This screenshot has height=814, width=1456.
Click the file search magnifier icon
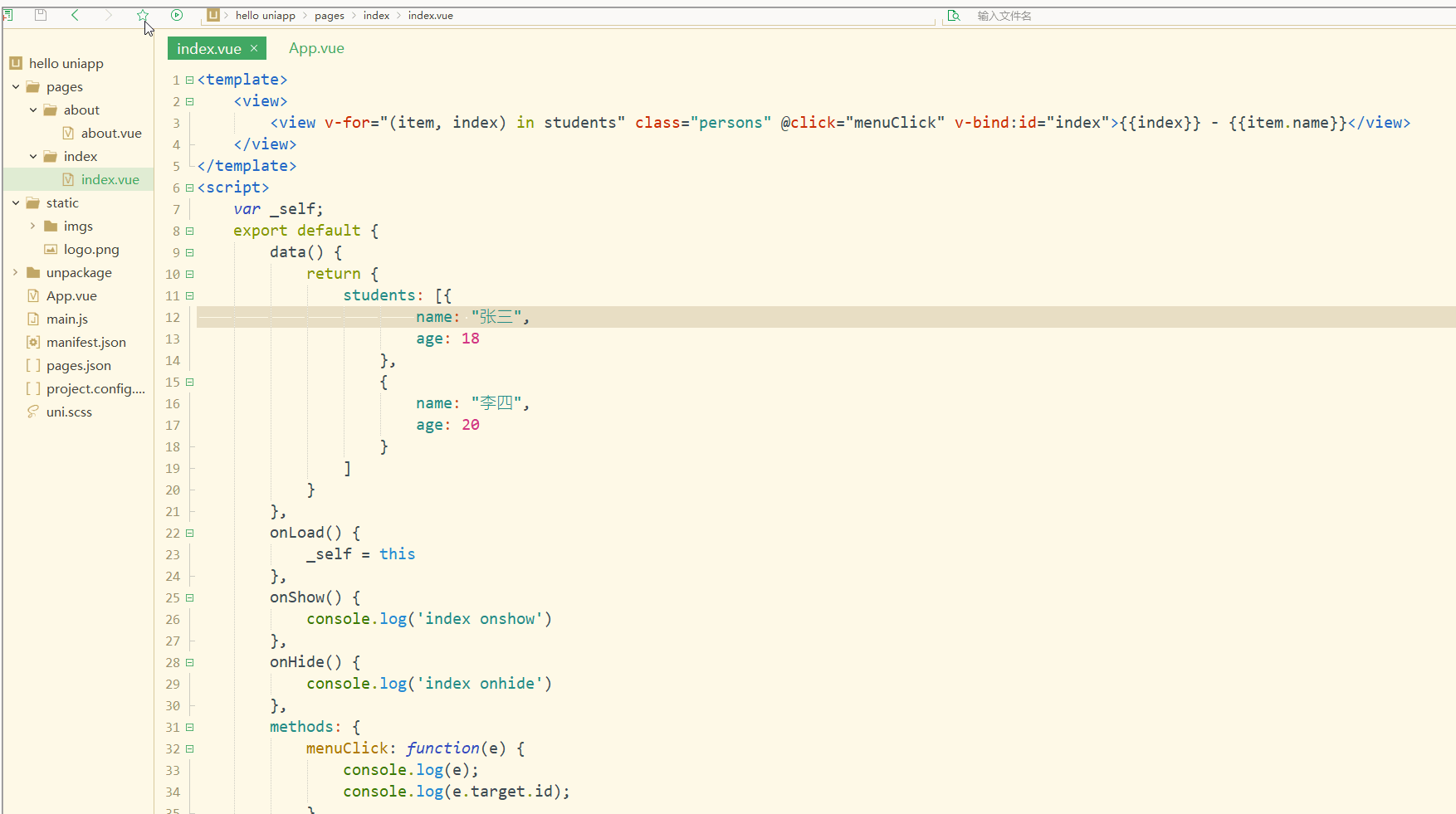coord(954,16)
